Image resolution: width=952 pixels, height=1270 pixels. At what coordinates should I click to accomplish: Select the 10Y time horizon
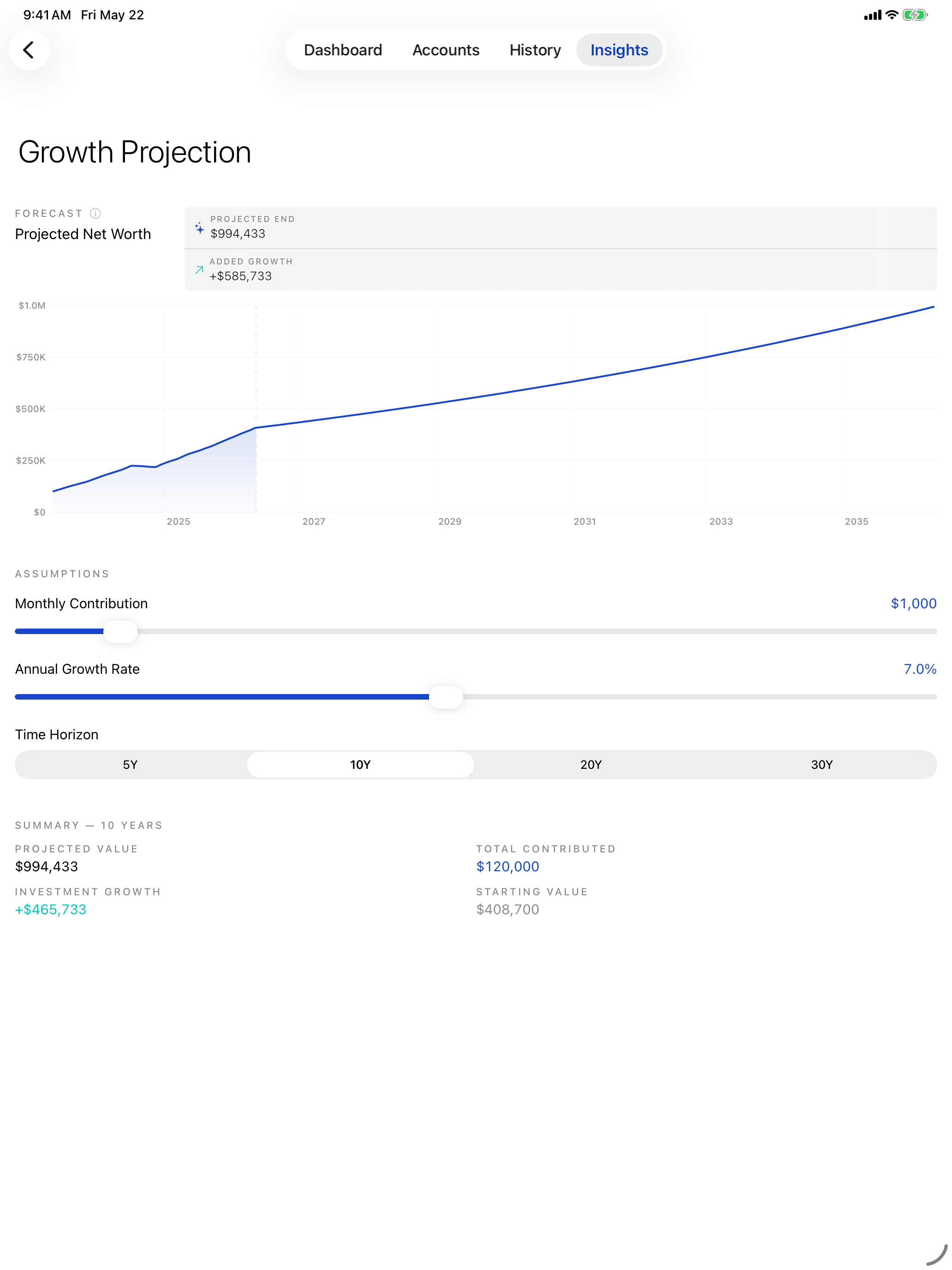[x=360, y=764]
